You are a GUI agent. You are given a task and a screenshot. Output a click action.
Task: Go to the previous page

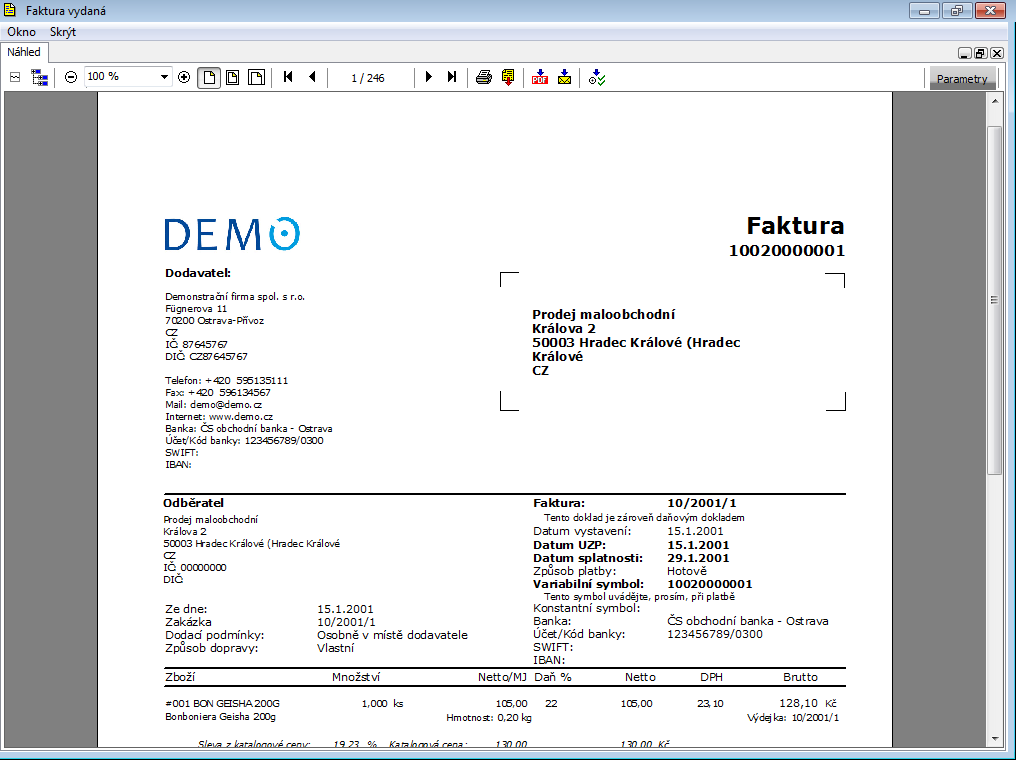(x=312, y=77)
